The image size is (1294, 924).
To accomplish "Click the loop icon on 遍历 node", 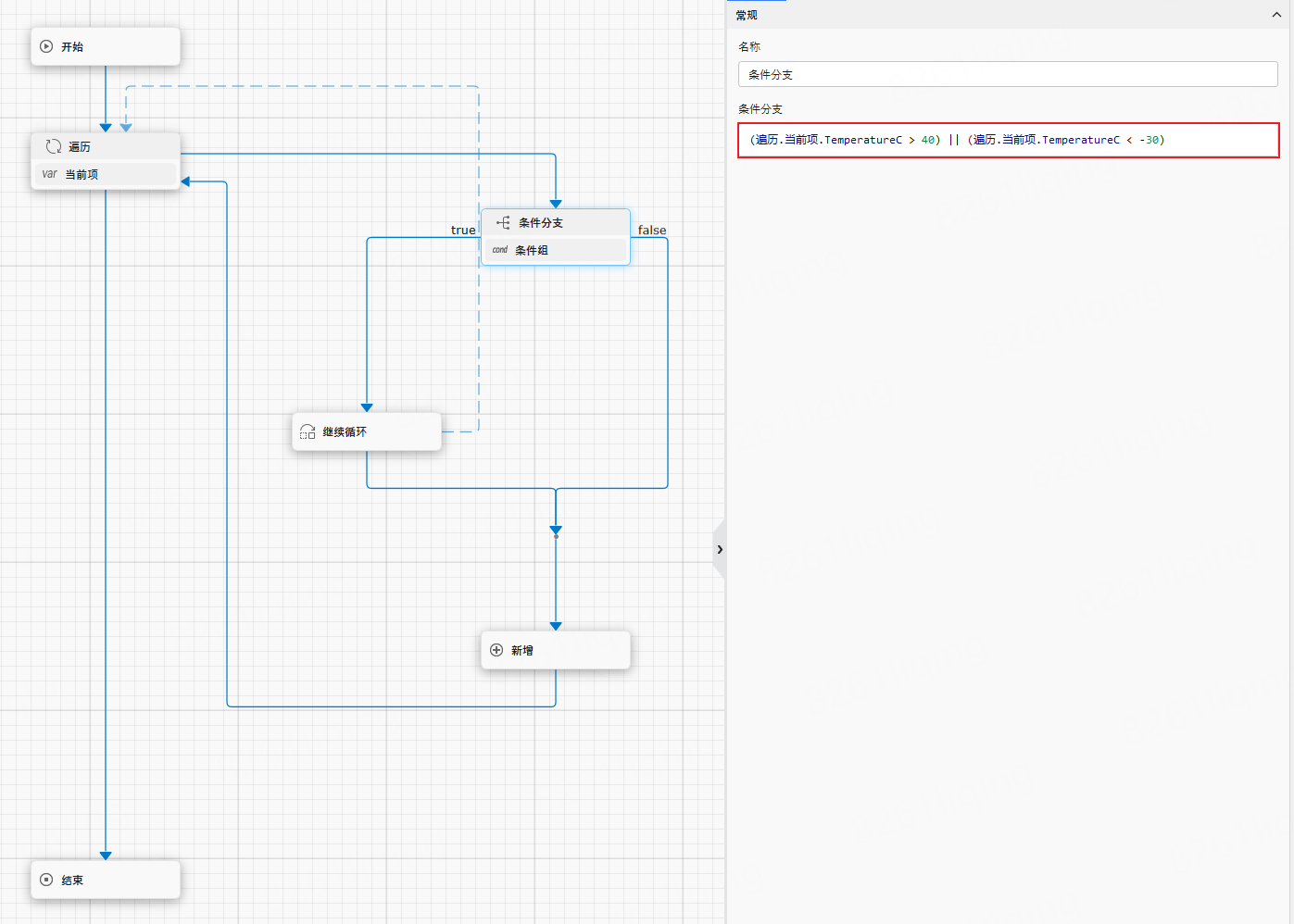I will (x=54, y=146).
